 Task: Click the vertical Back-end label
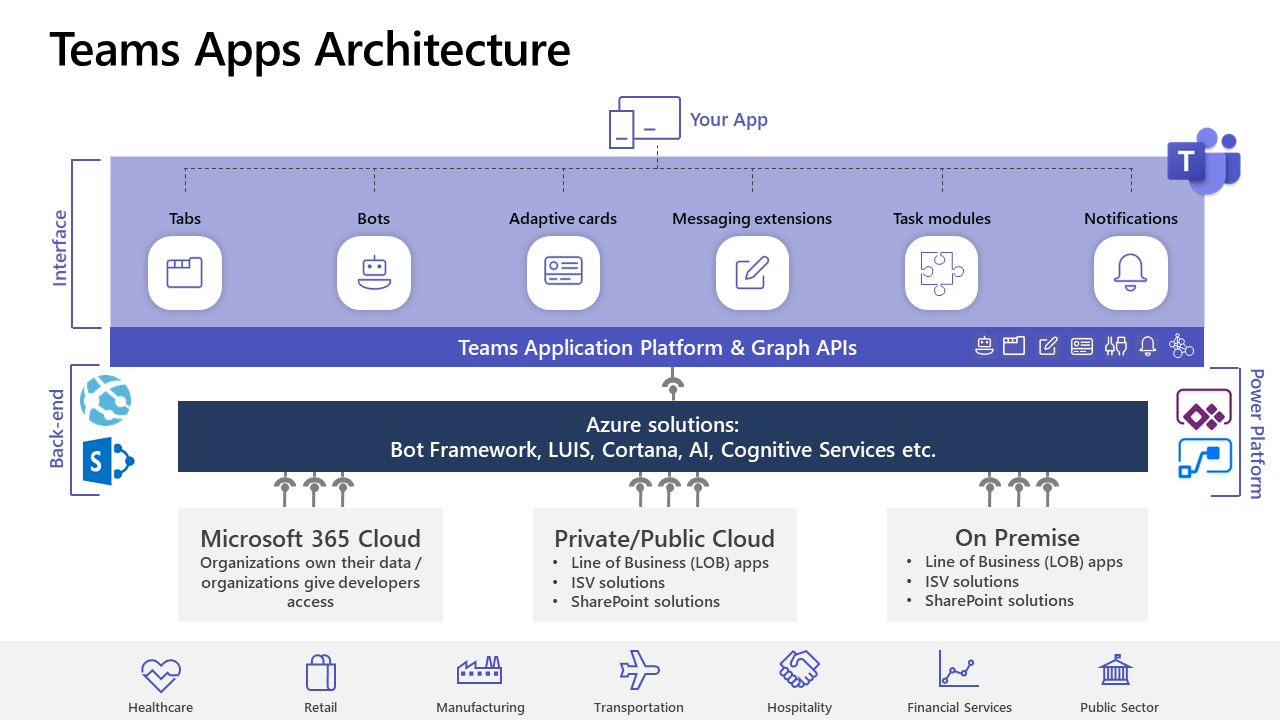point(57,429)
